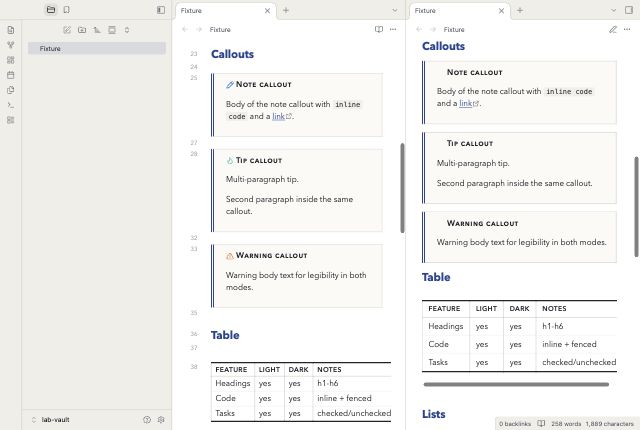Click the Headings cell in editor table
640x430 pixels.
(x=233, y=383)
